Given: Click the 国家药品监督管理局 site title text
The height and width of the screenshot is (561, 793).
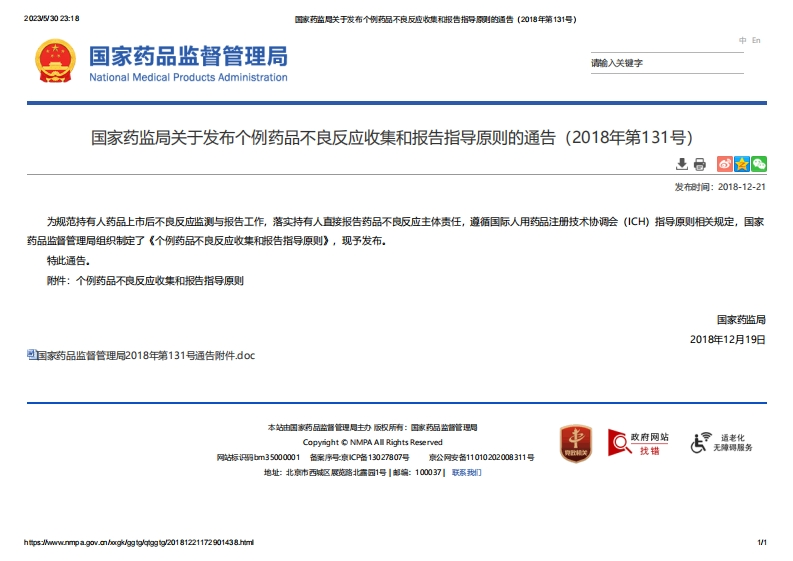Looking at the screenshot, I should point(188,55).
